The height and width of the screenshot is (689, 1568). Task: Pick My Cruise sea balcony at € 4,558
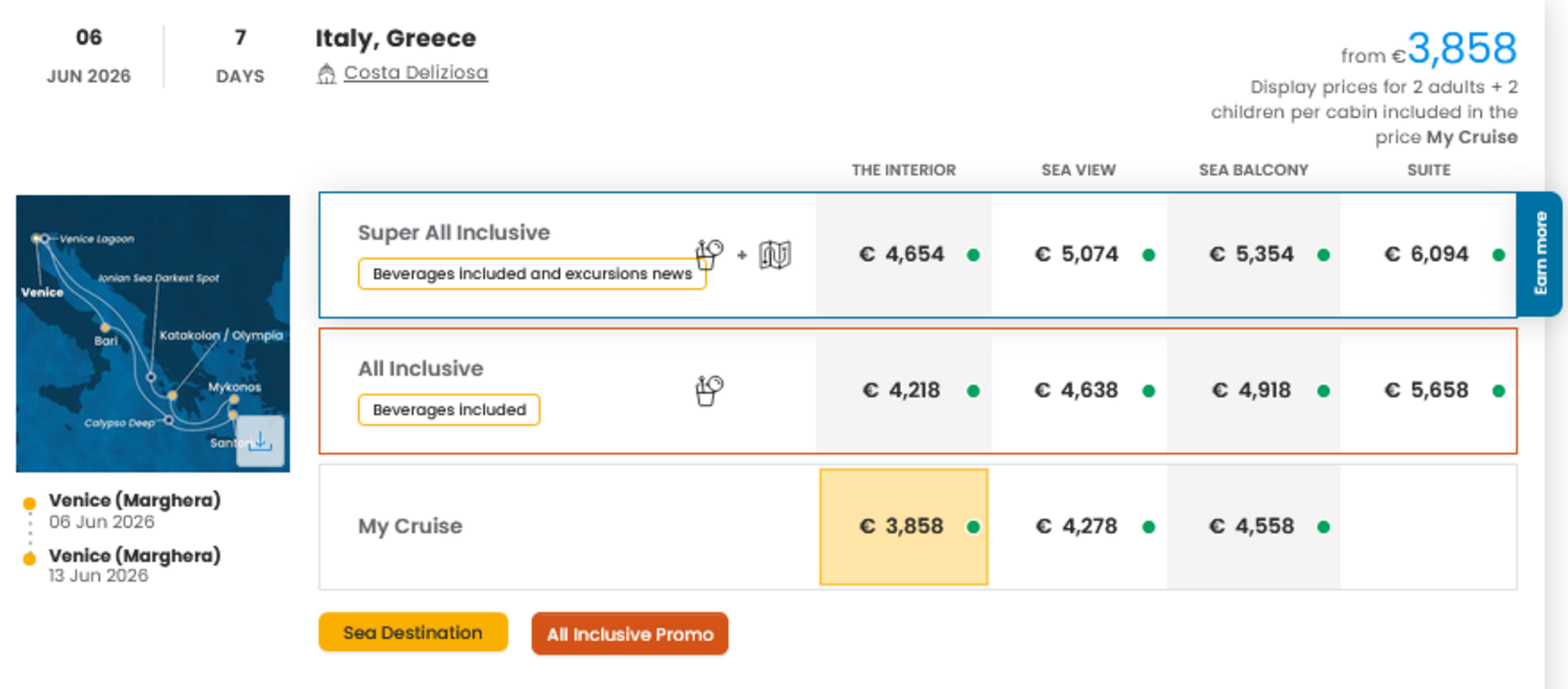(1252, 526)
